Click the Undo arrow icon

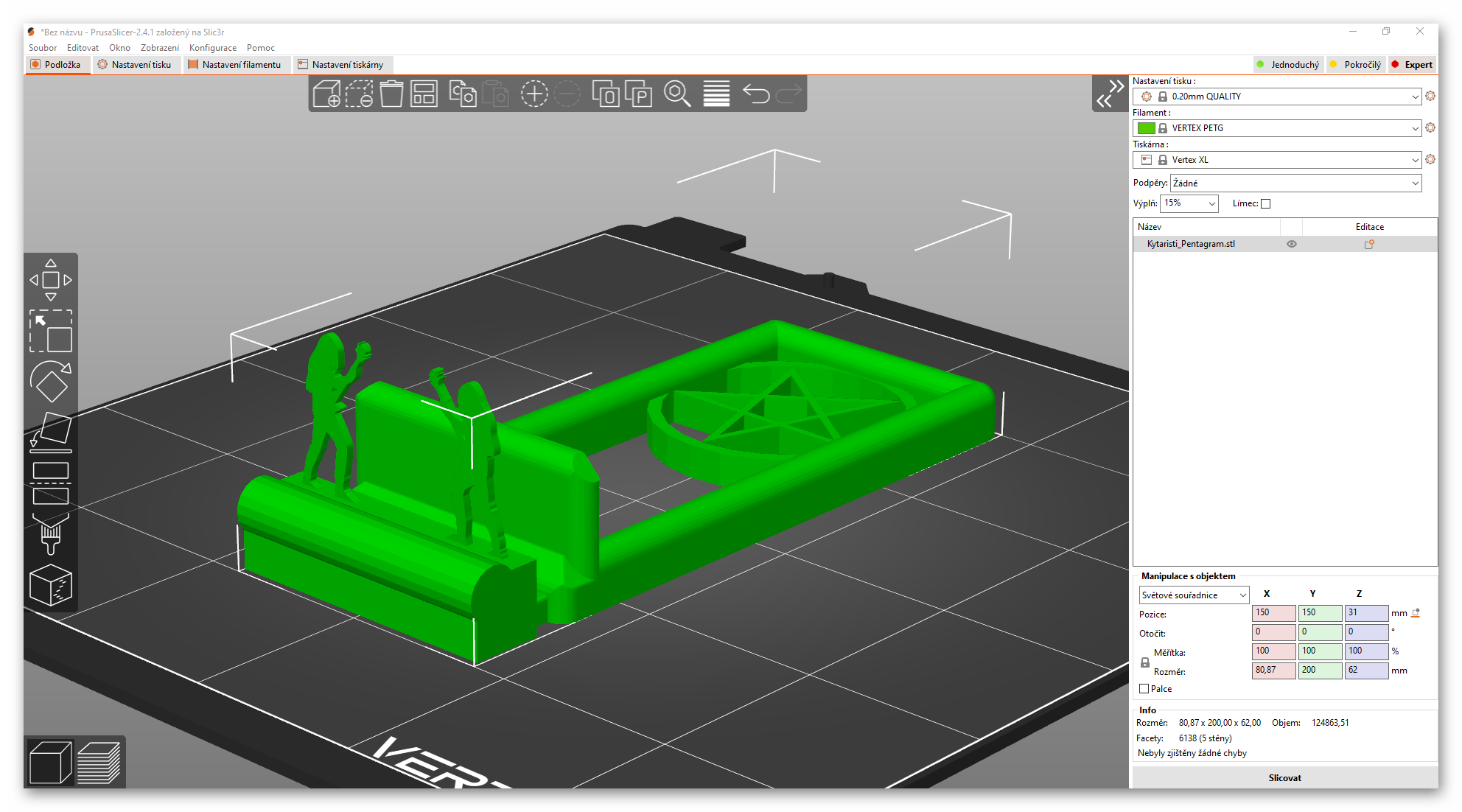point(756,94)
